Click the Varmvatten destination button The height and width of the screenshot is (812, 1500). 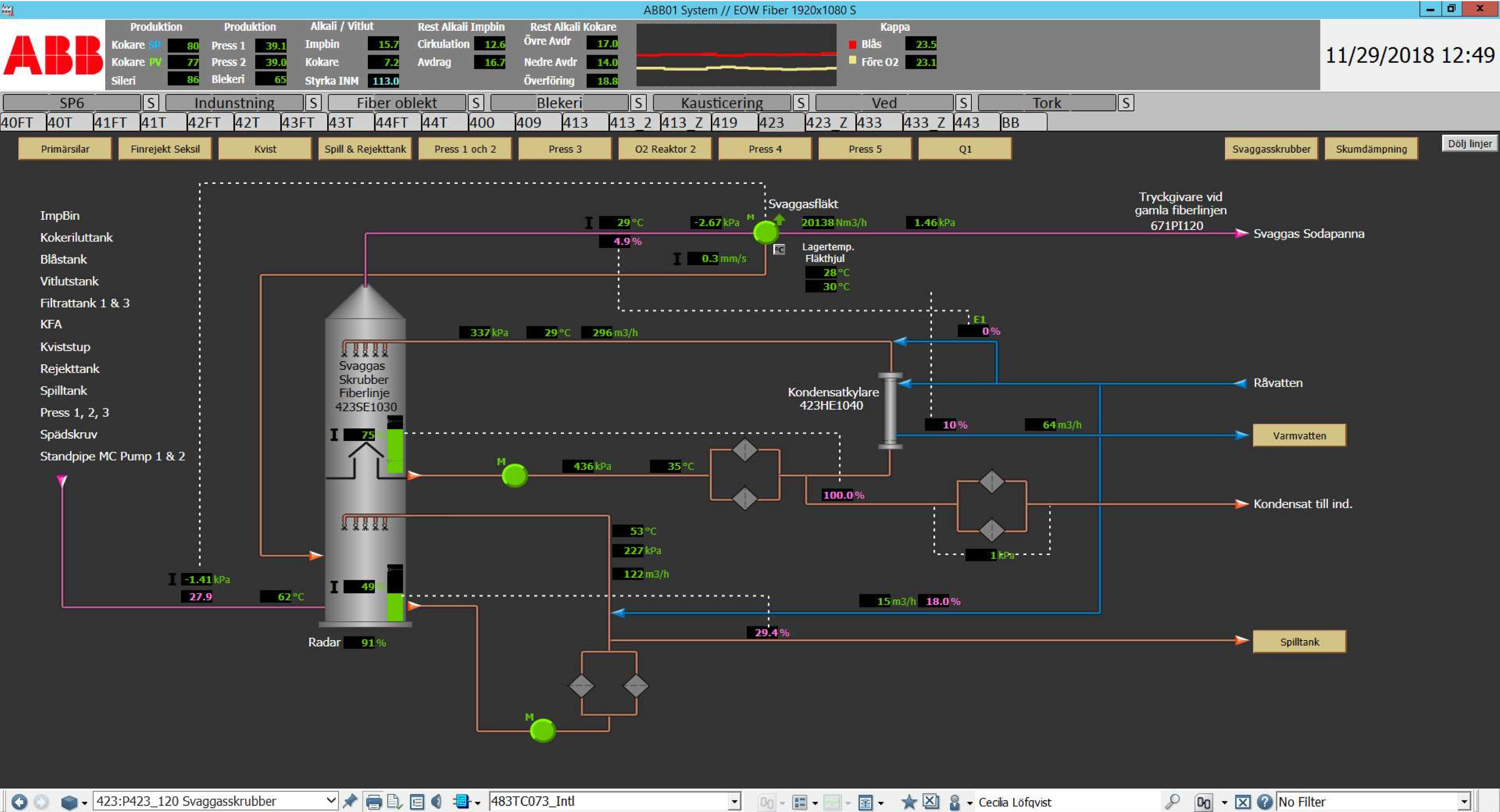click(1299, 435)
